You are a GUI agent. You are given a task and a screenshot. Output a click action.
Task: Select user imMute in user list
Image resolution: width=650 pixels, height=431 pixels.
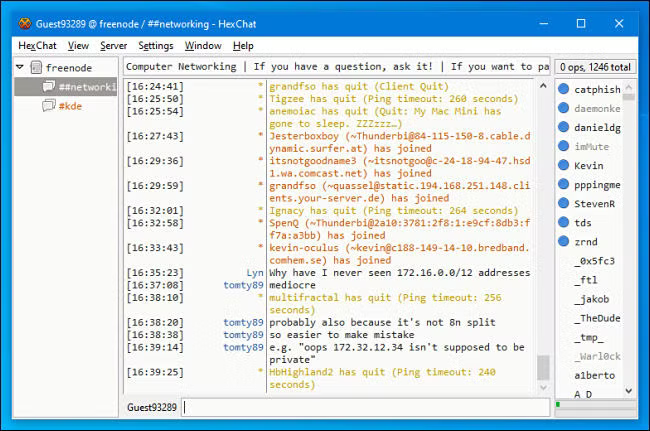point(592,147)
